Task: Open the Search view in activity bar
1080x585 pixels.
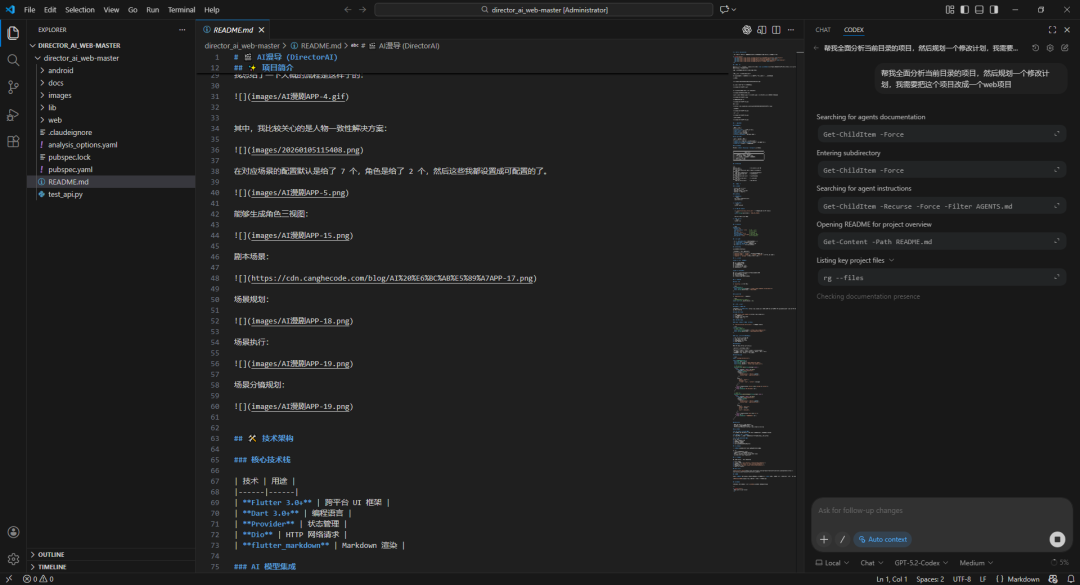Action: pyautogui.click(x=13, y=61)
